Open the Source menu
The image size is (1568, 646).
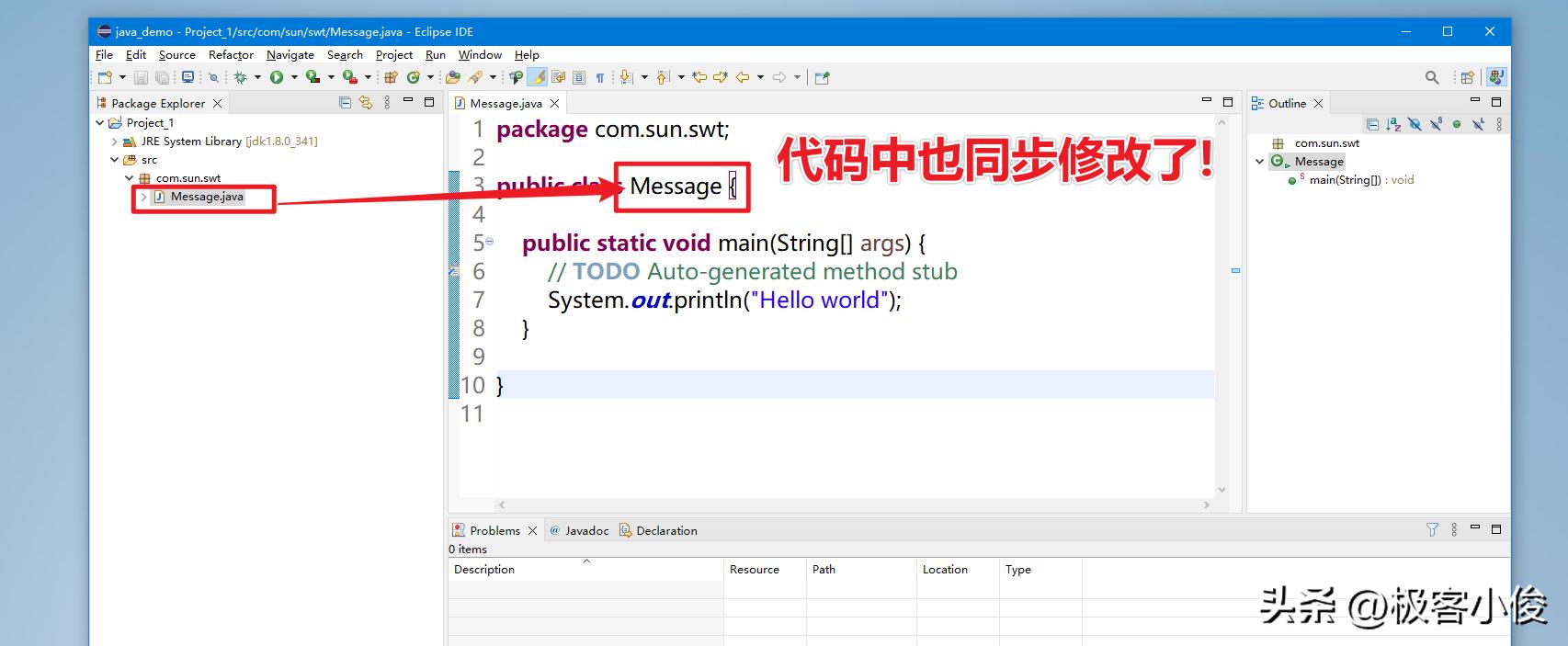(176, 55)
